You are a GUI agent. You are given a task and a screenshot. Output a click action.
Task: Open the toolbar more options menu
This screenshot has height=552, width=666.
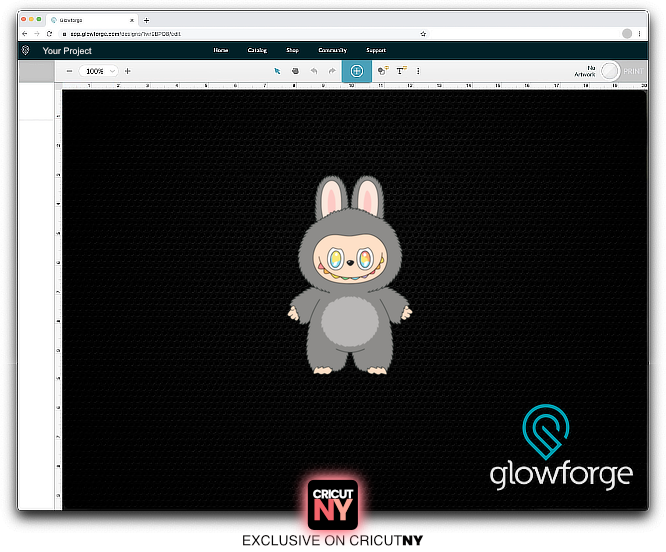coord(418,71)
